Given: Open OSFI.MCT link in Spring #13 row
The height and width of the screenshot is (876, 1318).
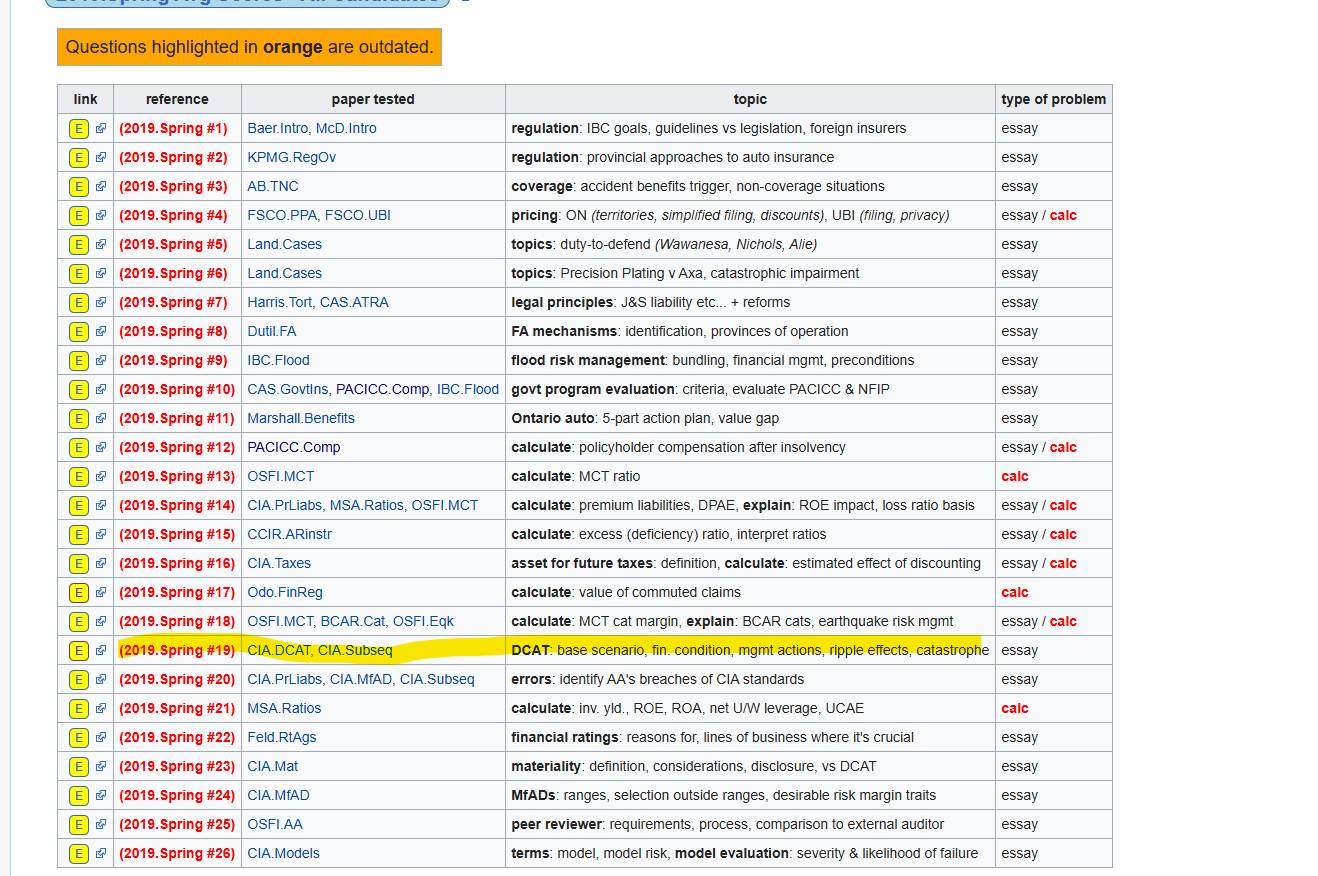Looking at the screenshot, I should tap(281, 476).
